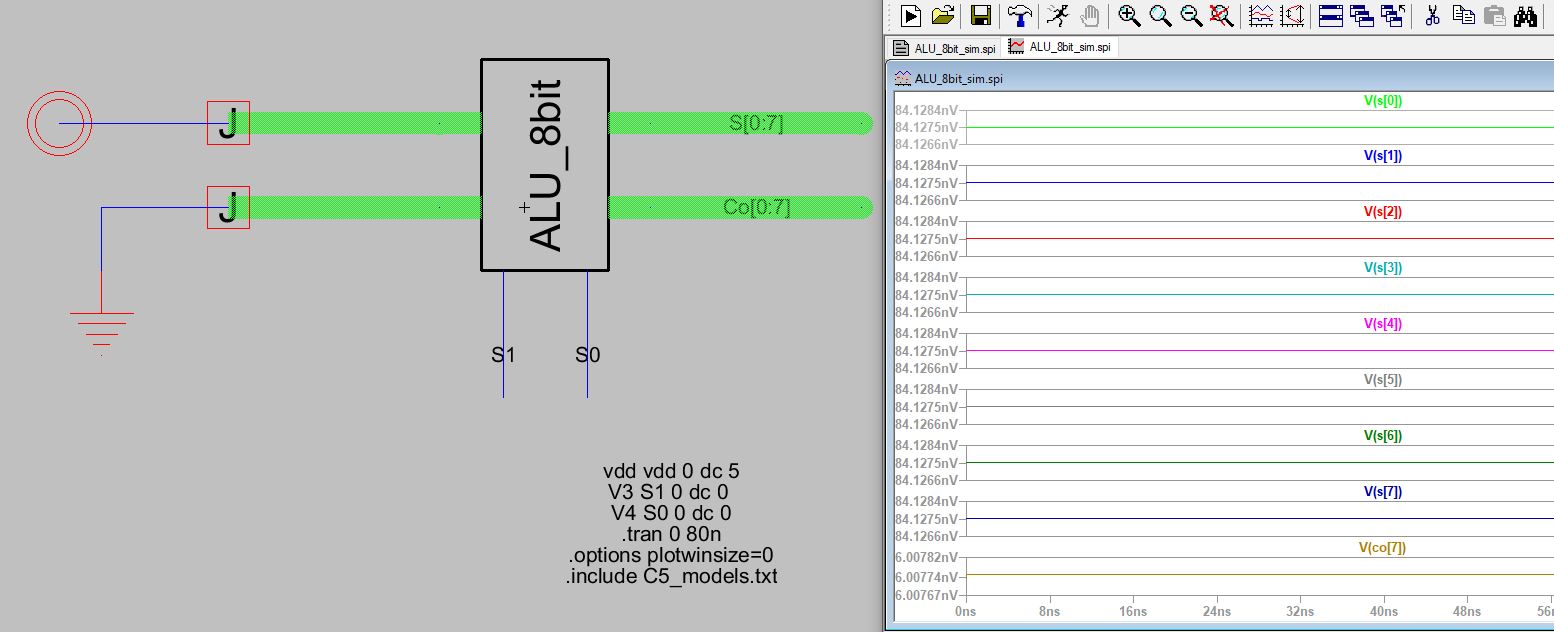Click the zoom full extents icon
The width and height of the screenshot is (1554, 632).
pos(1220,15)
